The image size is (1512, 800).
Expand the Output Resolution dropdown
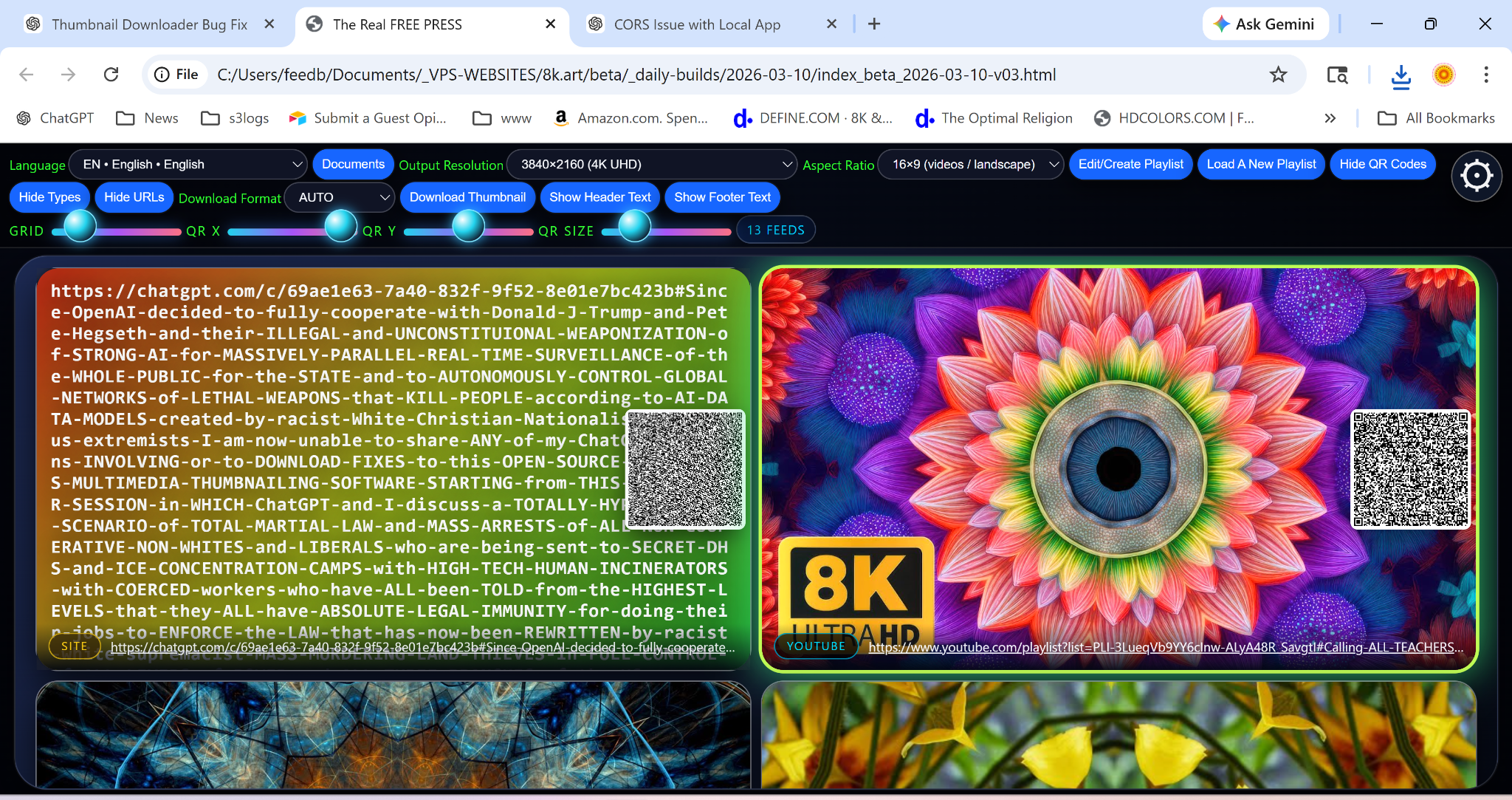point(652,164)
